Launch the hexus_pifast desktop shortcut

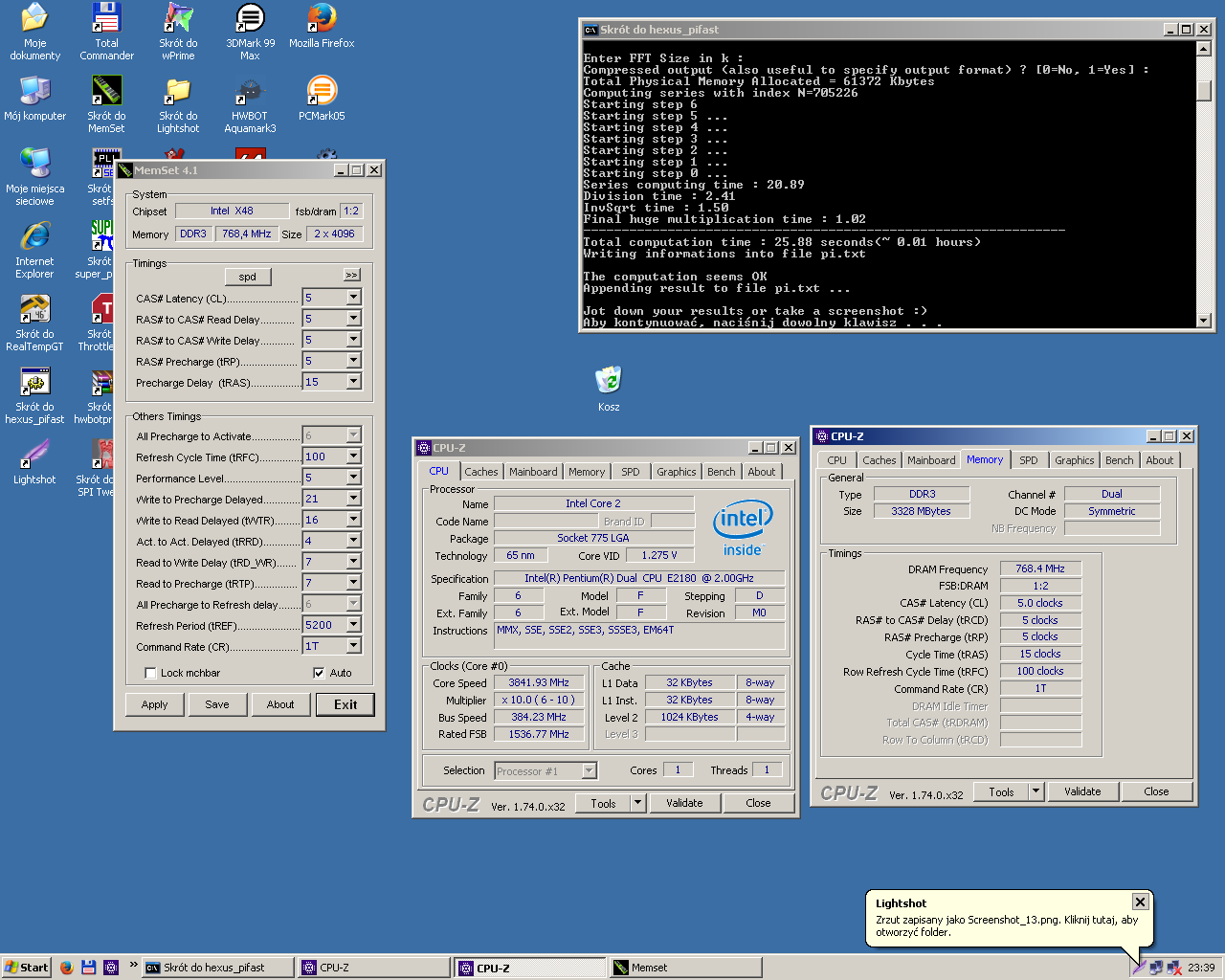point(35,395)
